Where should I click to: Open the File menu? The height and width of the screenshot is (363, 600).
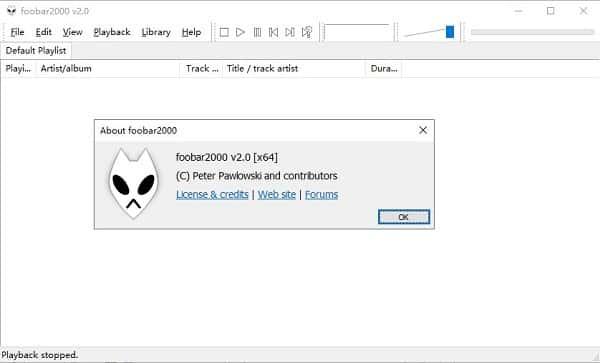pos(17,32)
